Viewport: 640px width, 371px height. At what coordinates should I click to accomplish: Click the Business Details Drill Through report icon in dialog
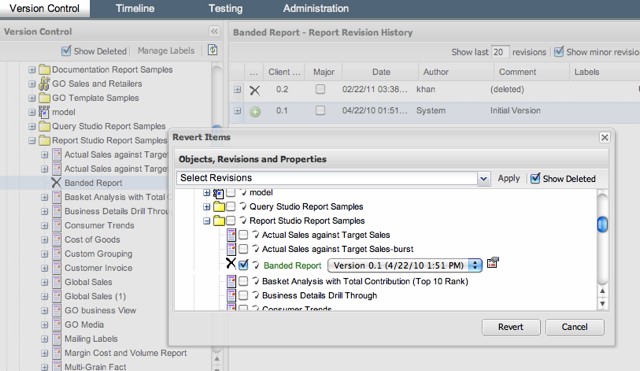pyautogui.click(x=231, y=295)
